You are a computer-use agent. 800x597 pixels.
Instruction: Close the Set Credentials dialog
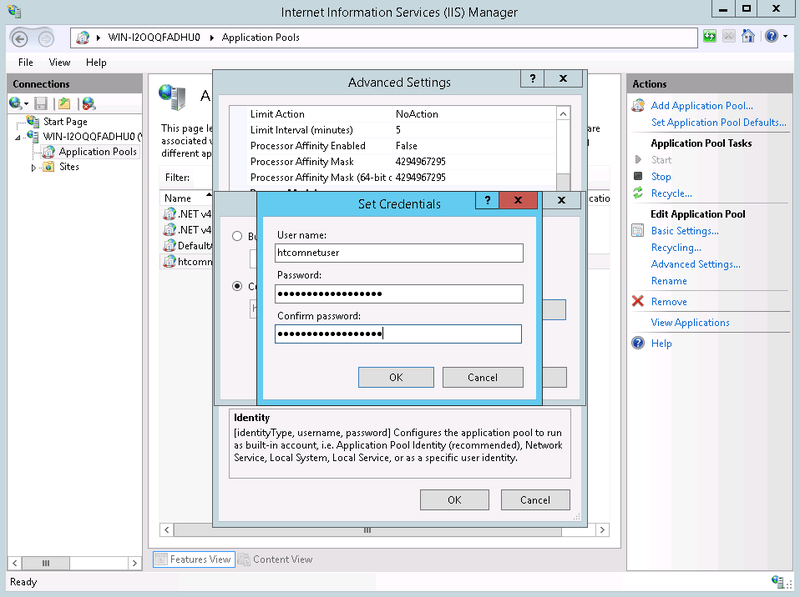[x=518, y=201]
